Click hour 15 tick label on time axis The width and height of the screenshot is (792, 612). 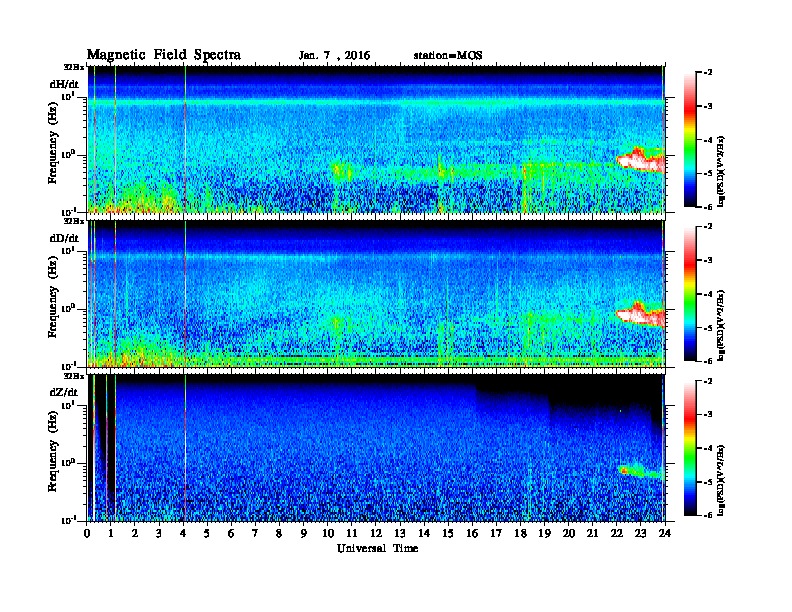coord(448,533)
